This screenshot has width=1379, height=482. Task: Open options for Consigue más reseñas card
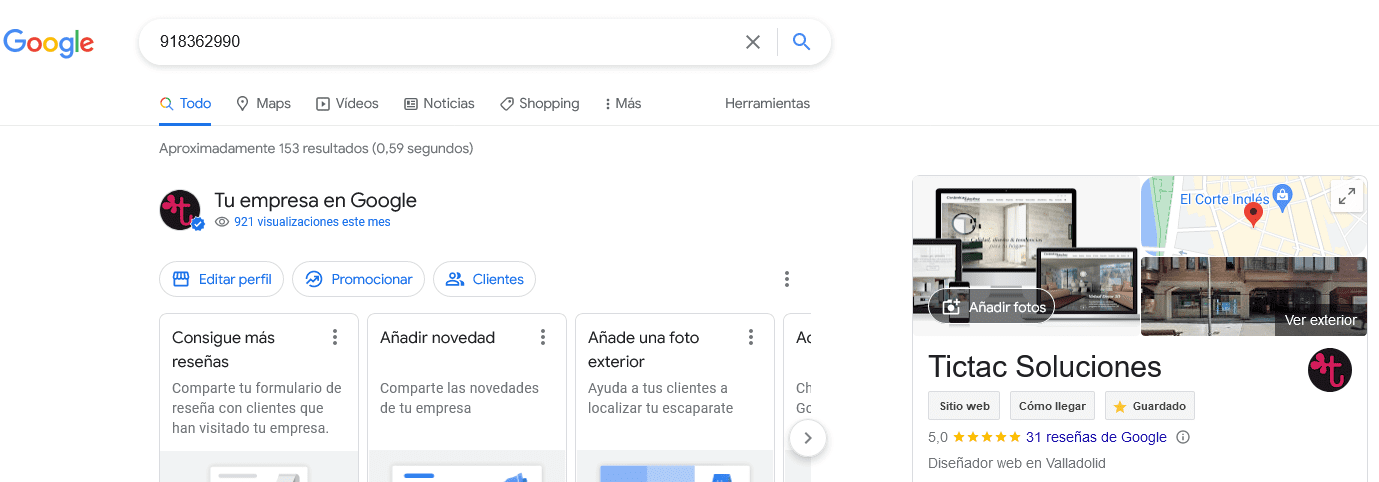(x=335, y=337)
